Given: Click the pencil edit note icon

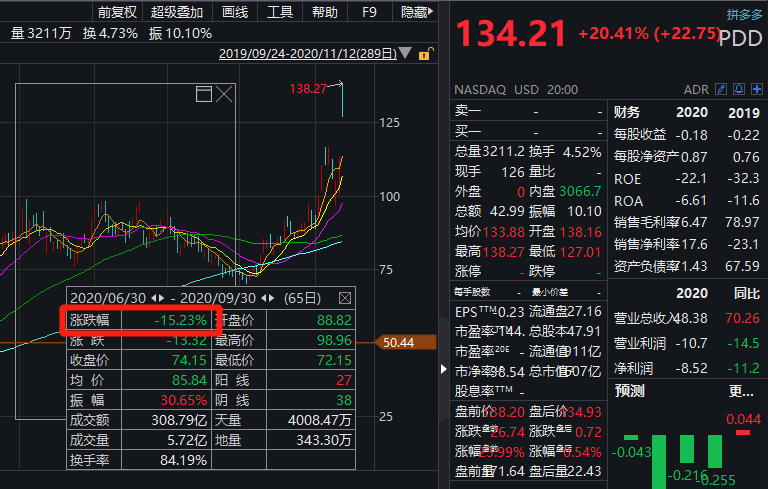Looking at the screenshot, I should pos(721,89).
